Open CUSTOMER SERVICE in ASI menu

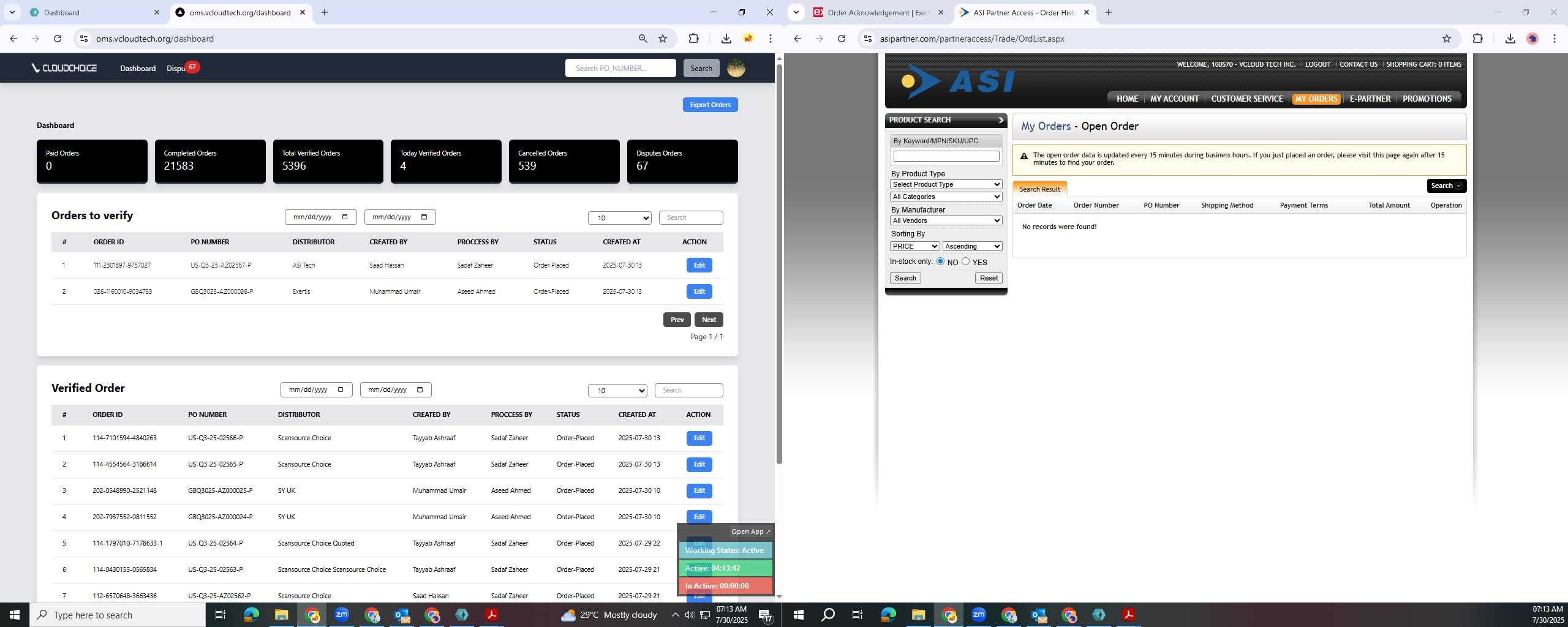pos(1246,99)
